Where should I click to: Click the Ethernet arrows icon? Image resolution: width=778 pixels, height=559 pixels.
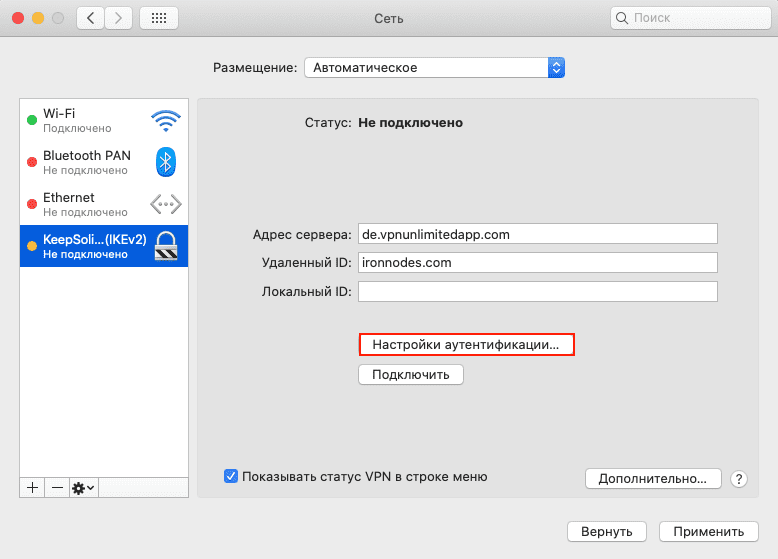[x=165, y=204]
